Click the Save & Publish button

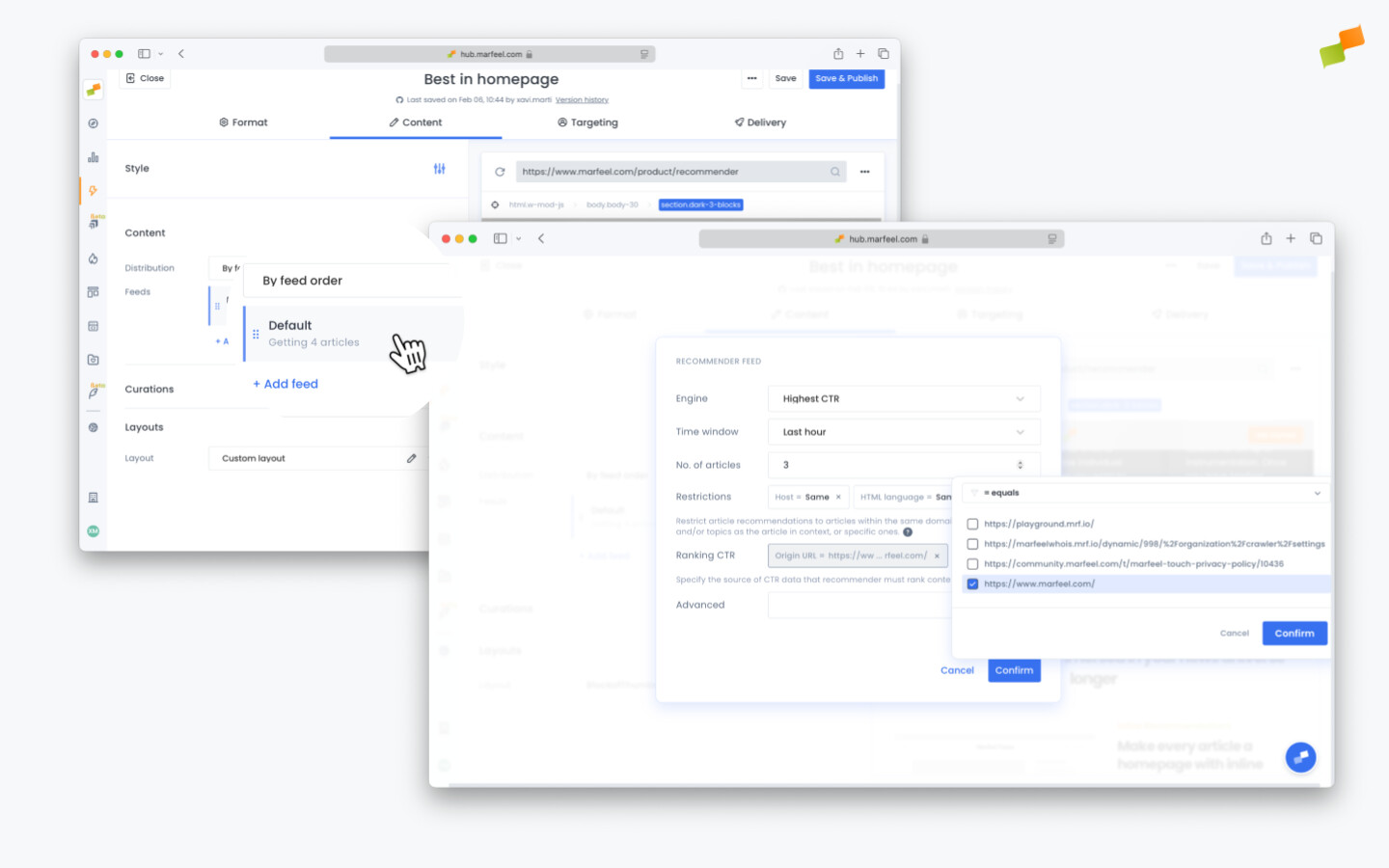[x=846, y=79]
